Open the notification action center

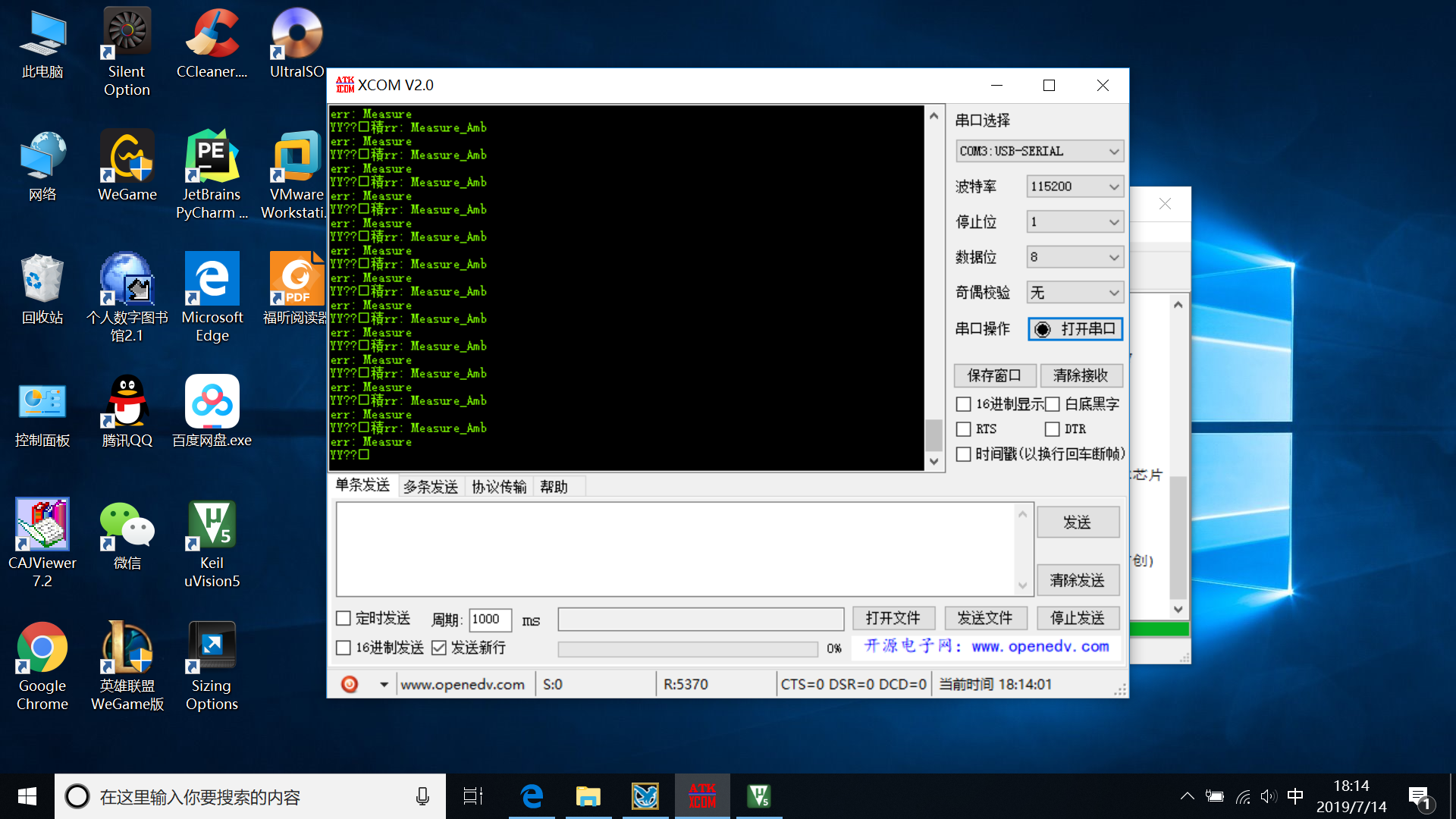[1420, 798]
